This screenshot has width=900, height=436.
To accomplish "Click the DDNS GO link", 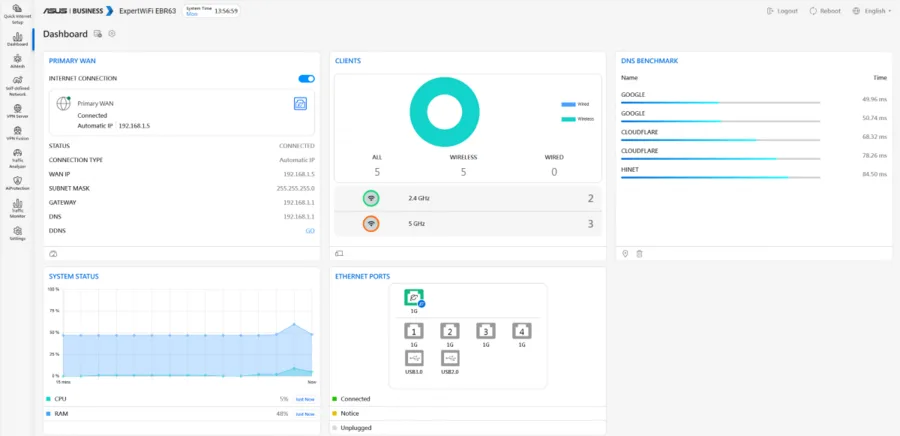I will point(310,231).
